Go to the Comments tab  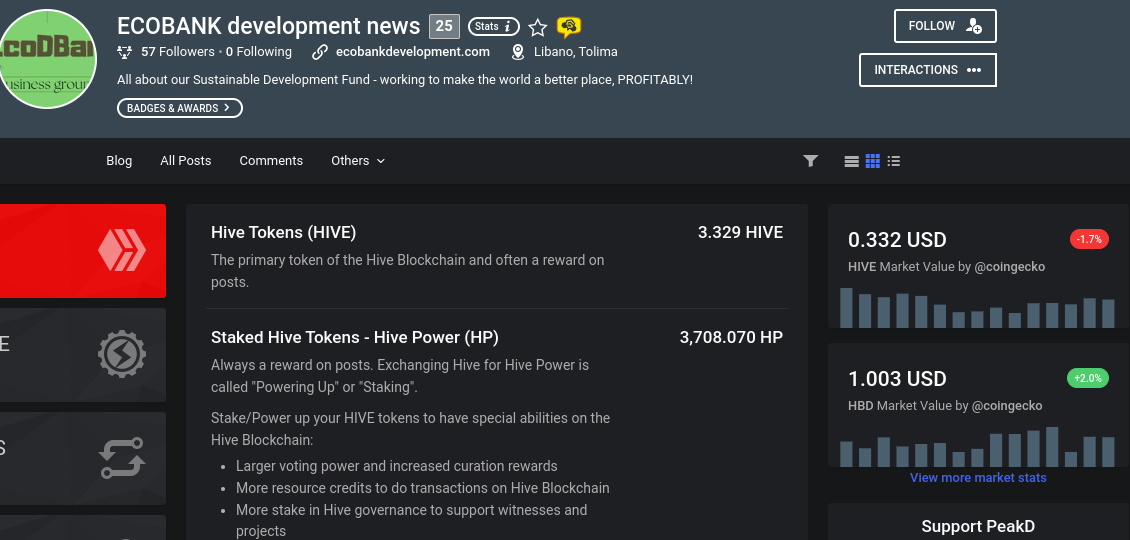(271, 161)
